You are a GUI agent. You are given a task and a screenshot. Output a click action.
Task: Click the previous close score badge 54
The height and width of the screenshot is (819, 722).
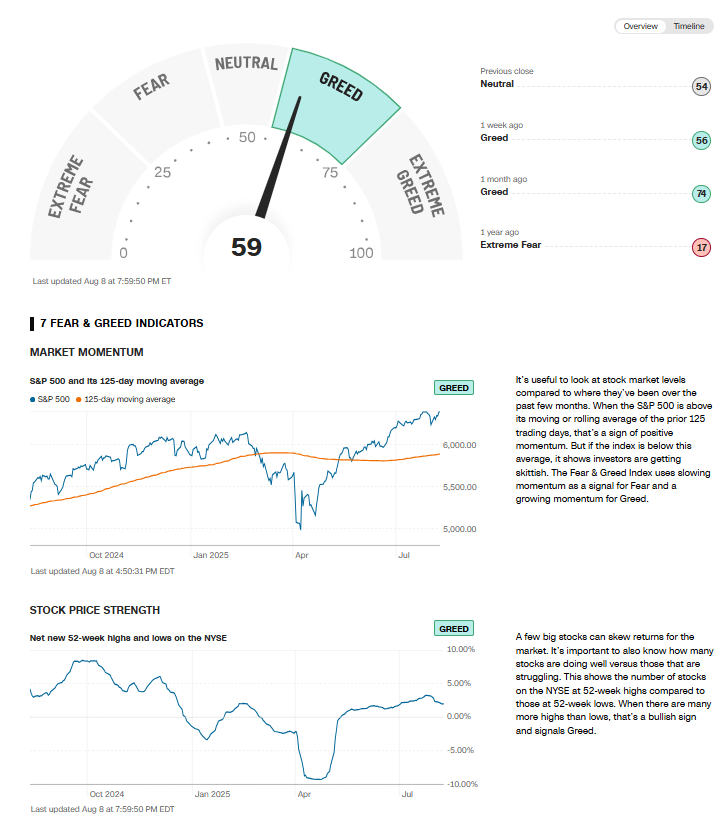click(x=701, y=87)
